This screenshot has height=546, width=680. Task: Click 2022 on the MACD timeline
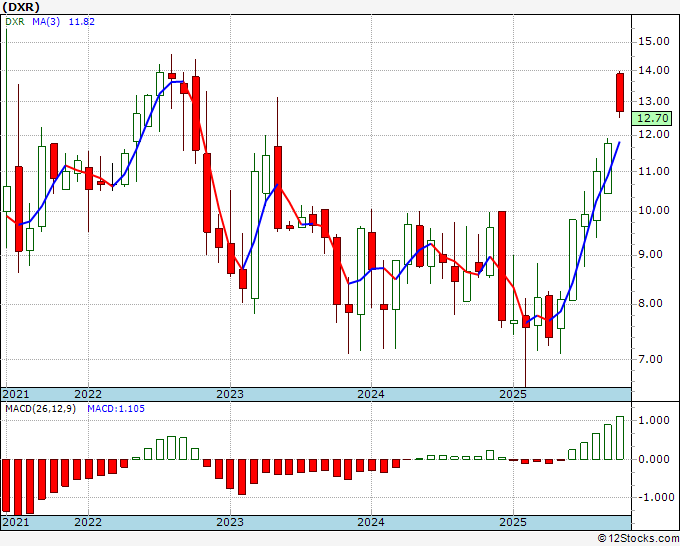pyautogui.click(x=88, y=522)
